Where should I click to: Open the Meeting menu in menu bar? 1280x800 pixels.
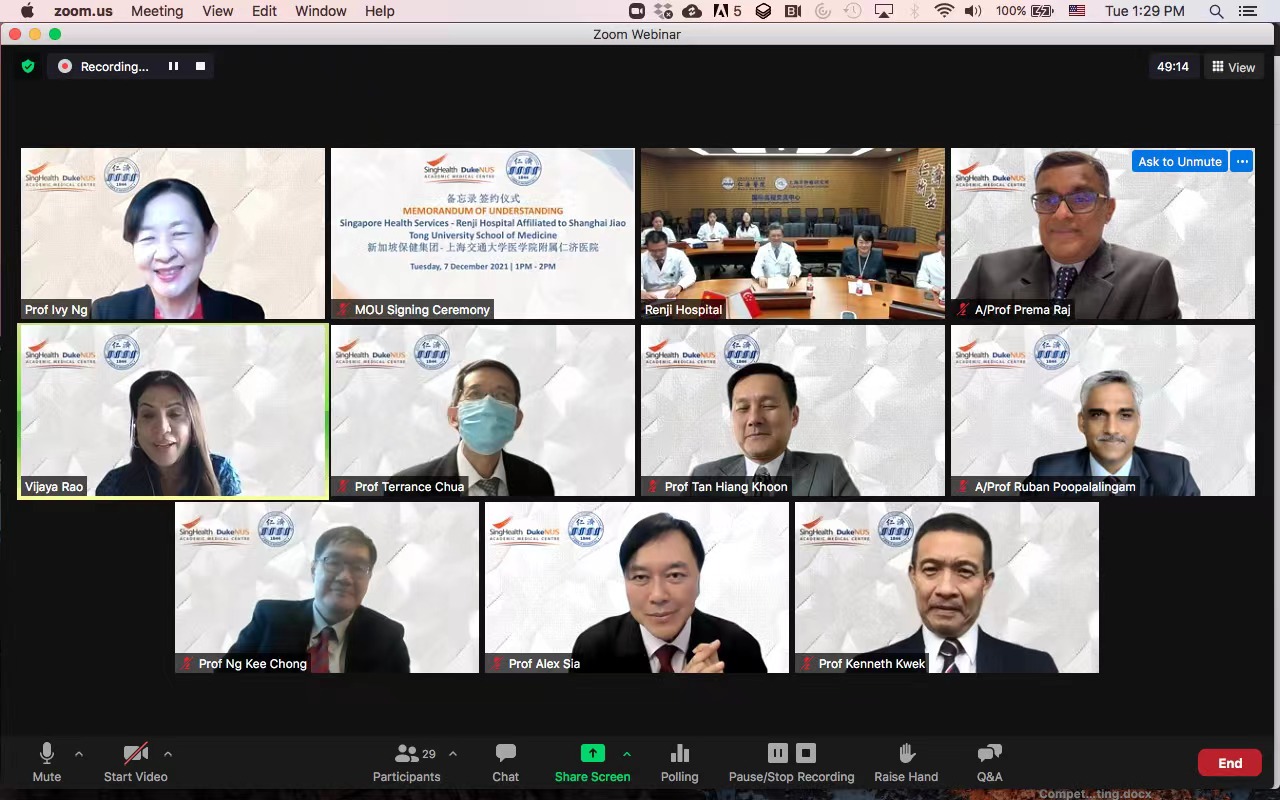(157, 11)
